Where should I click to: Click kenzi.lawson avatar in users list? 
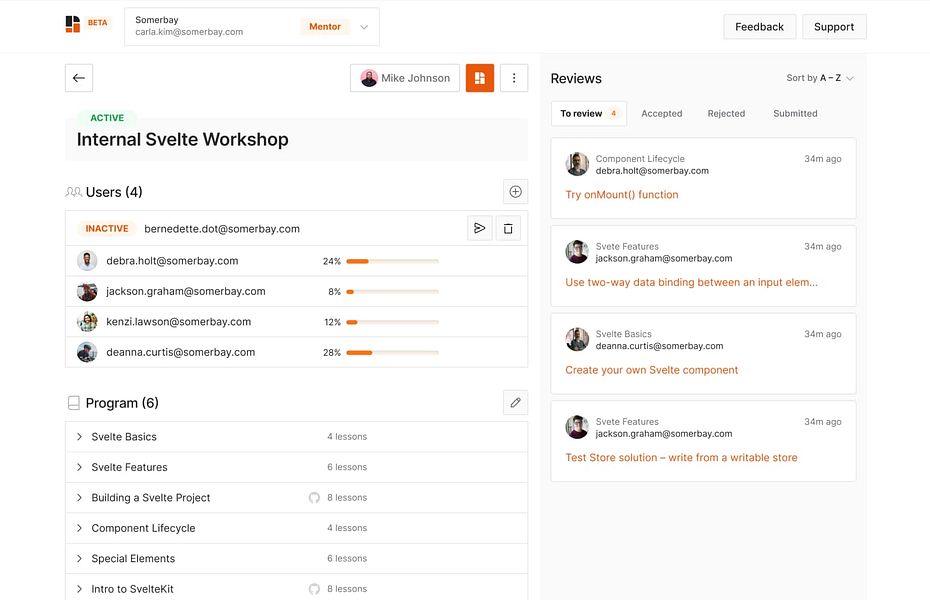click(87, 322)
